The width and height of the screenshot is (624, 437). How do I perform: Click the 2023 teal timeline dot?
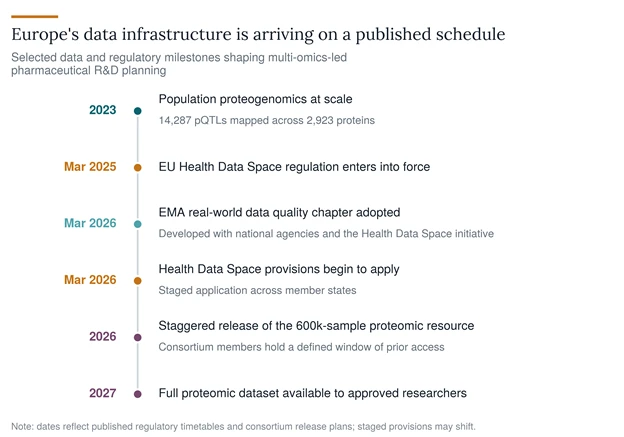tap(138, 111)
